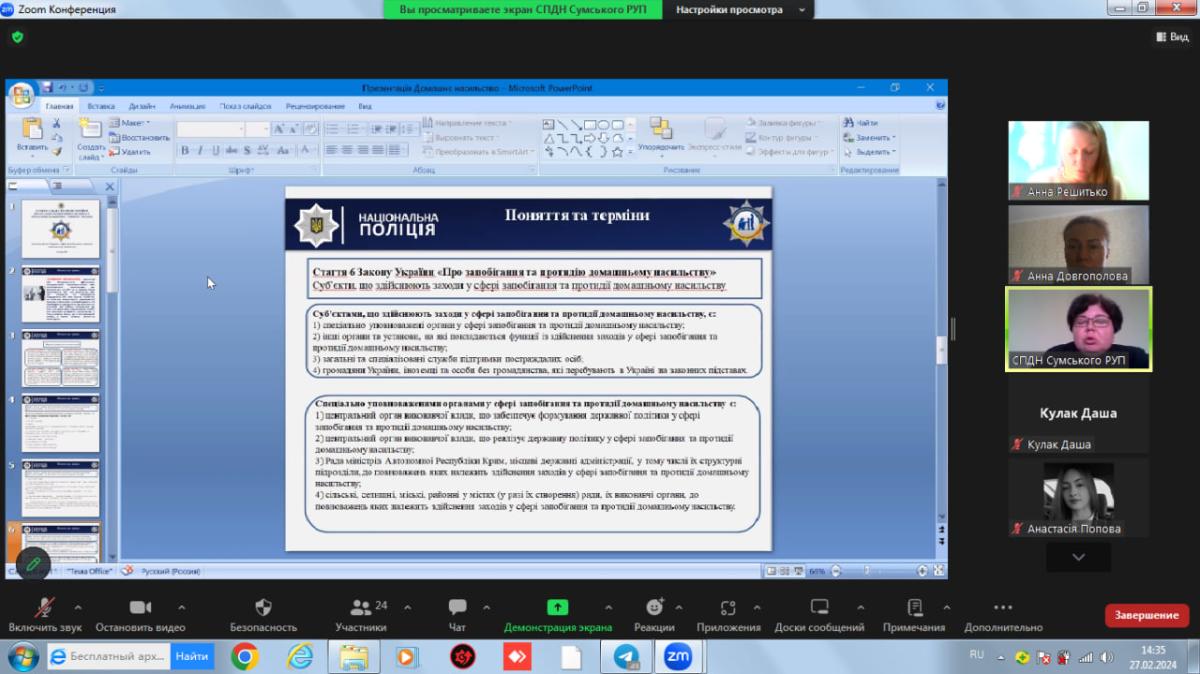
Task: Open Telegram from the taskbar
Action: pyautogui.click(x=627, y=656)
